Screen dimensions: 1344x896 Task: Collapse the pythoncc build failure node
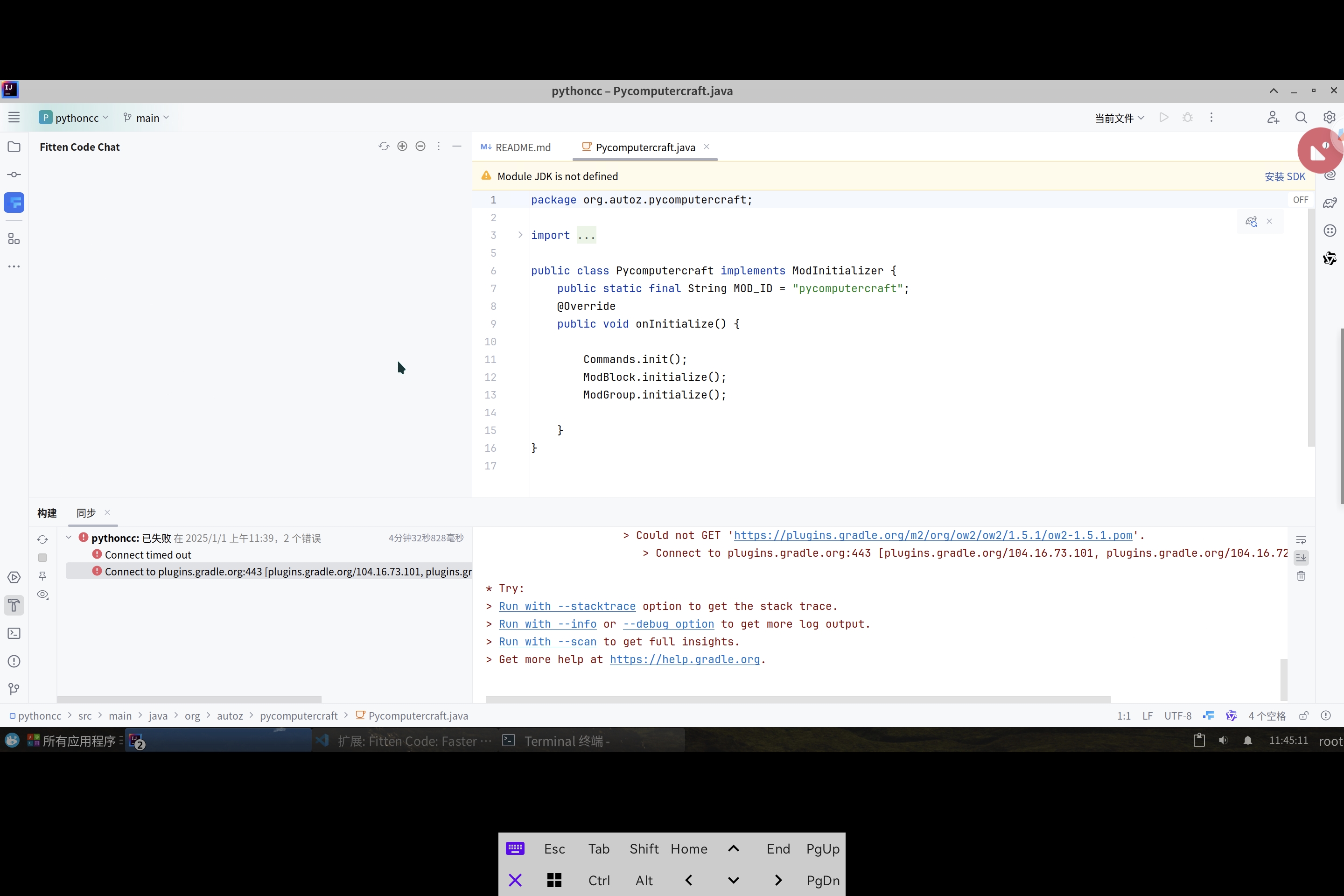[x=69, y=538]
